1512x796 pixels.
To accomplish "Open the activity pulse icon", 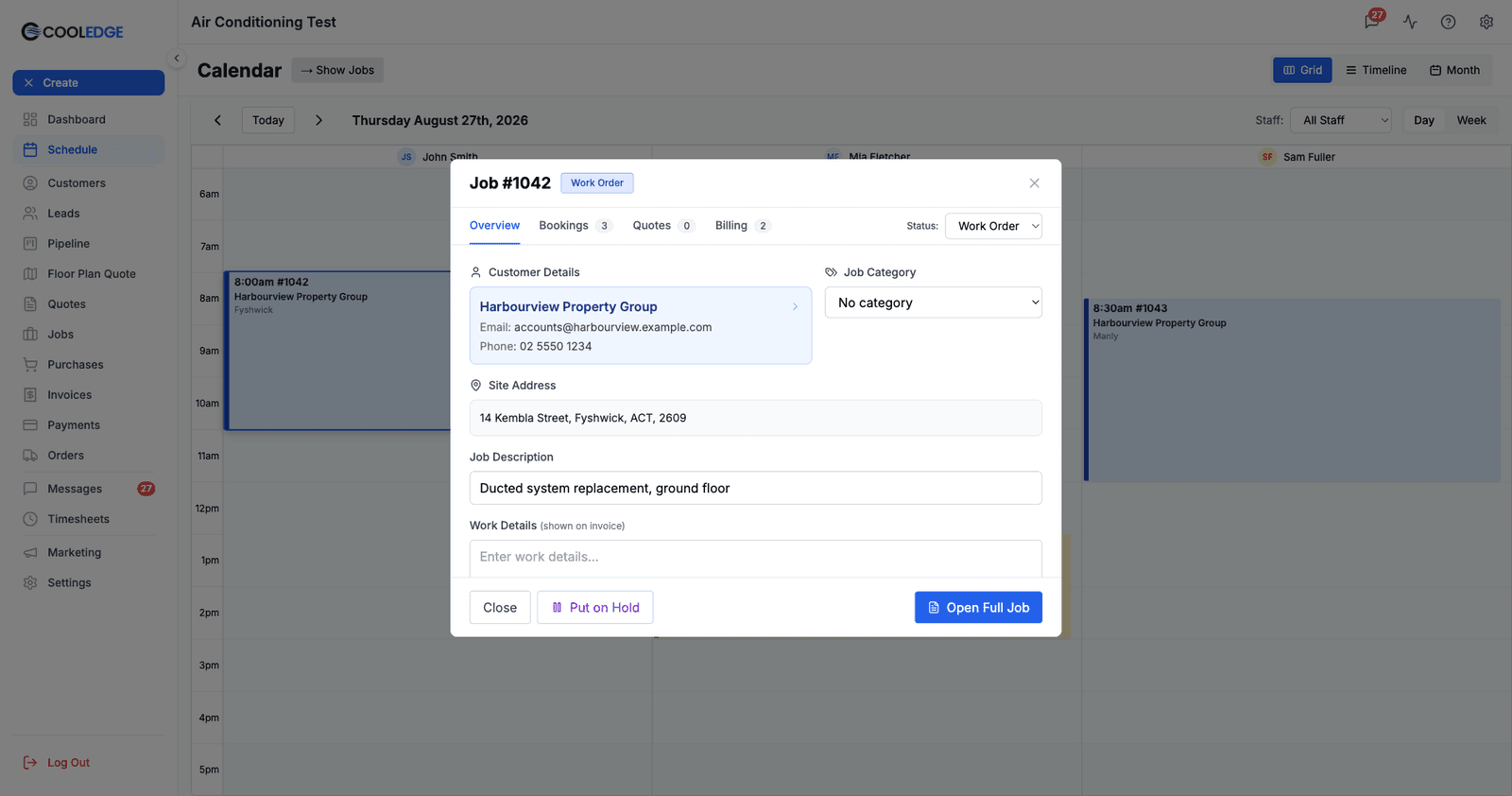I will 1410,22.
